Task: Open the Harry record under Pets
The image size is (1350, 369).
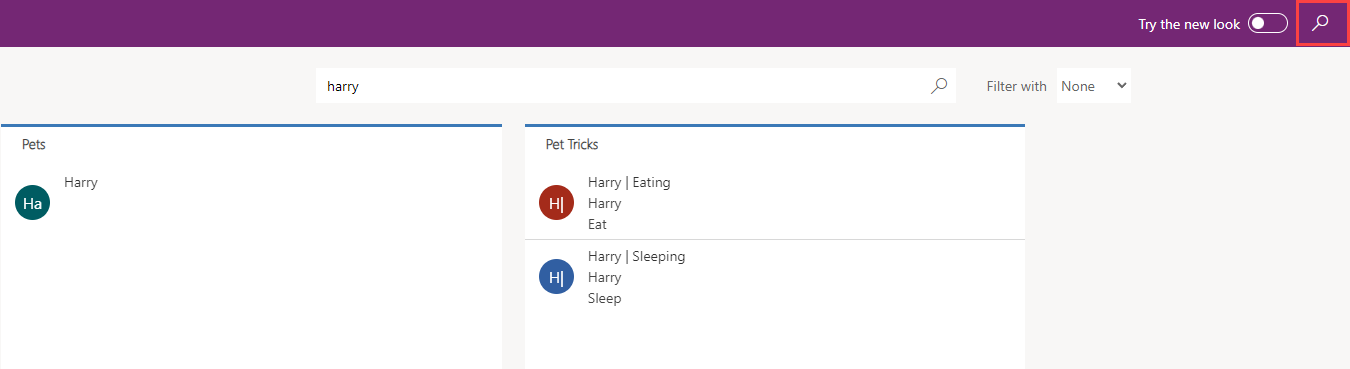Action: coord(81,182)
